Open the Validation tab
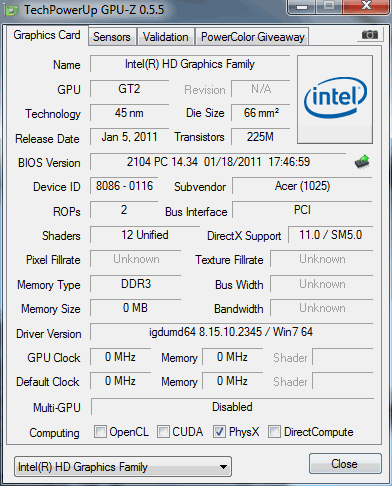 point(166,37)
